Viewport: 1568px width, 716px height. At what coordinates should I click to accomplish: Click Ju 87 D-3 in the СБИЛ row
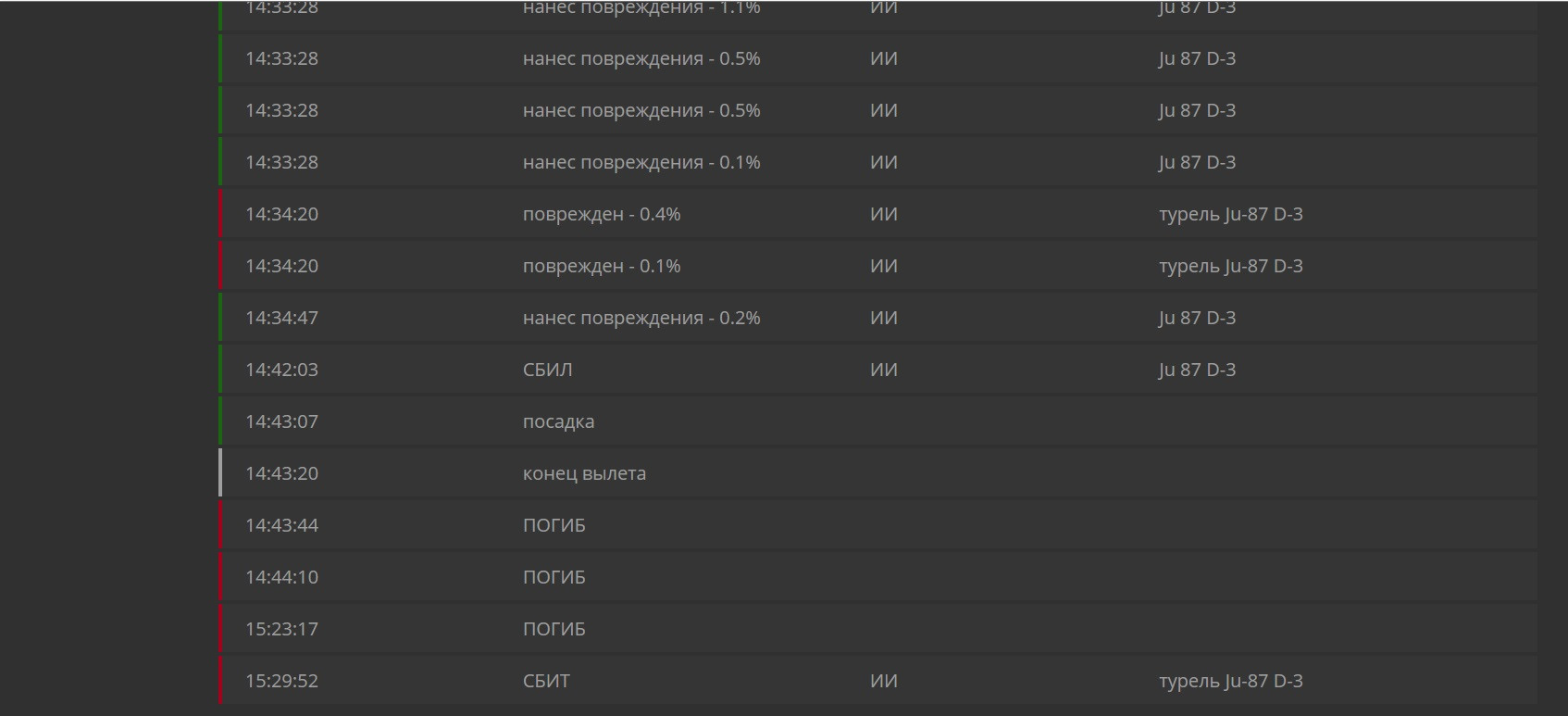pyautogui.click(x=1197, y=370)
